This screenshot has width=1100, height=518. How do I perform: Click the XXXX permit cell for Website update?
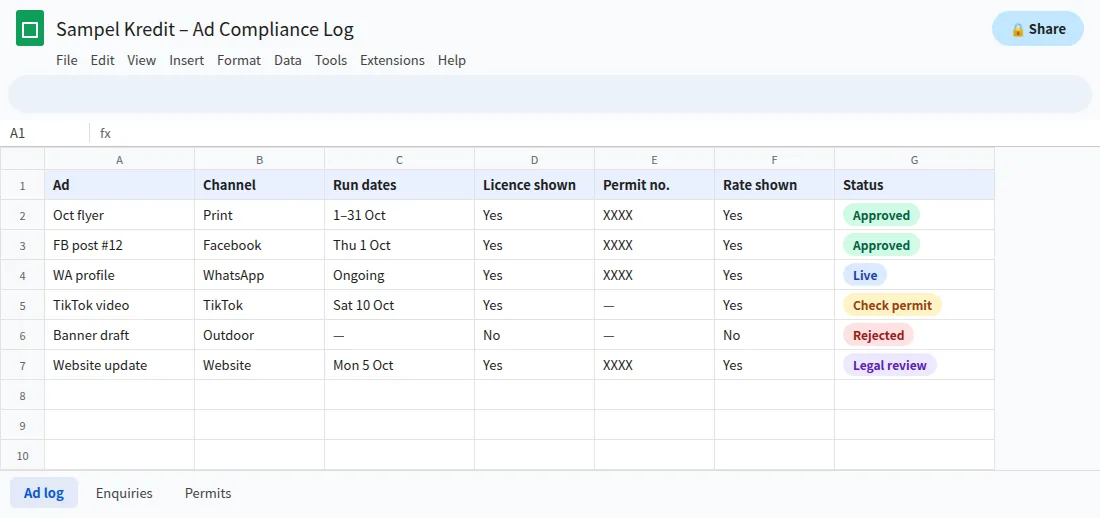tap(655, 365)
